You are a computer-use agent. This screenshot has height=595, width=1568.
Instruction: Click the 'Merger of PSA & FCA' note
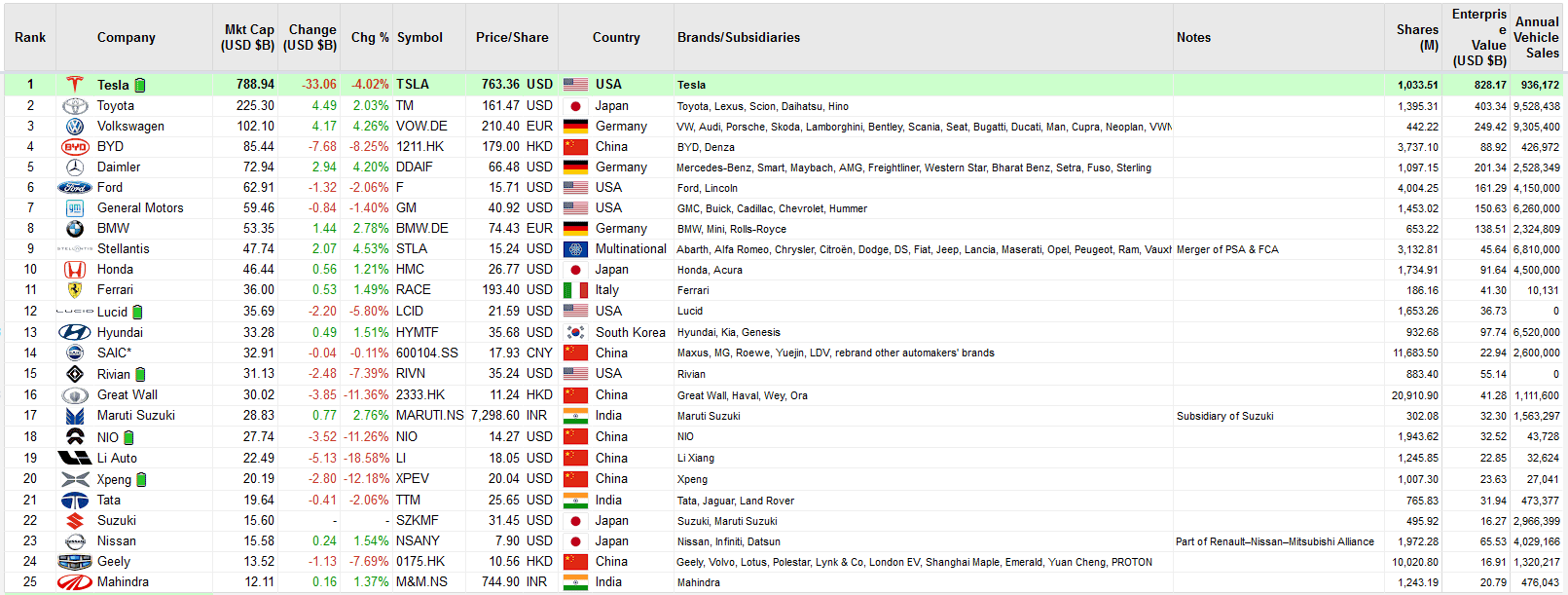1227,250
